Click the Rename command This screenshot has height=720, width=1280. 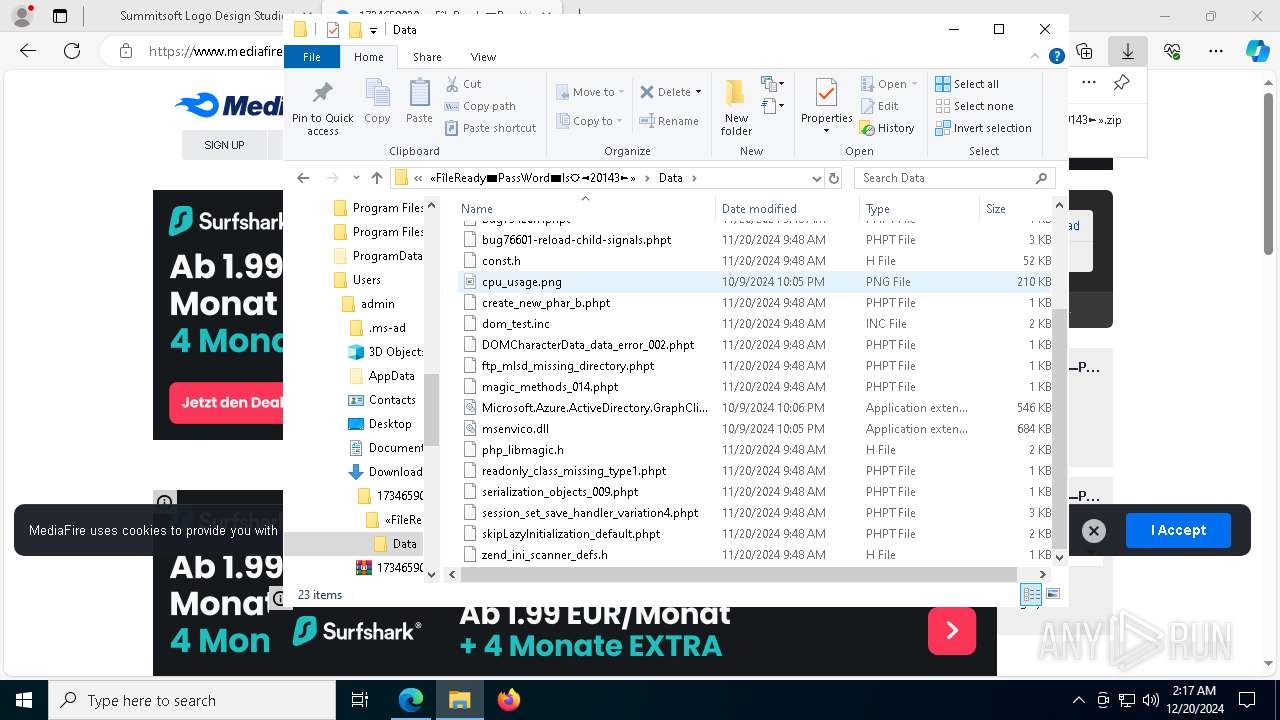click(x=669, y=121)
